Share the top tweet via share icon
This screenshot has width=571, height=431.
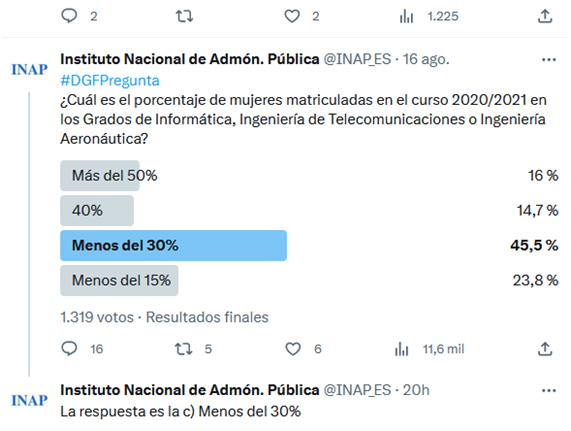coord(545,16)
